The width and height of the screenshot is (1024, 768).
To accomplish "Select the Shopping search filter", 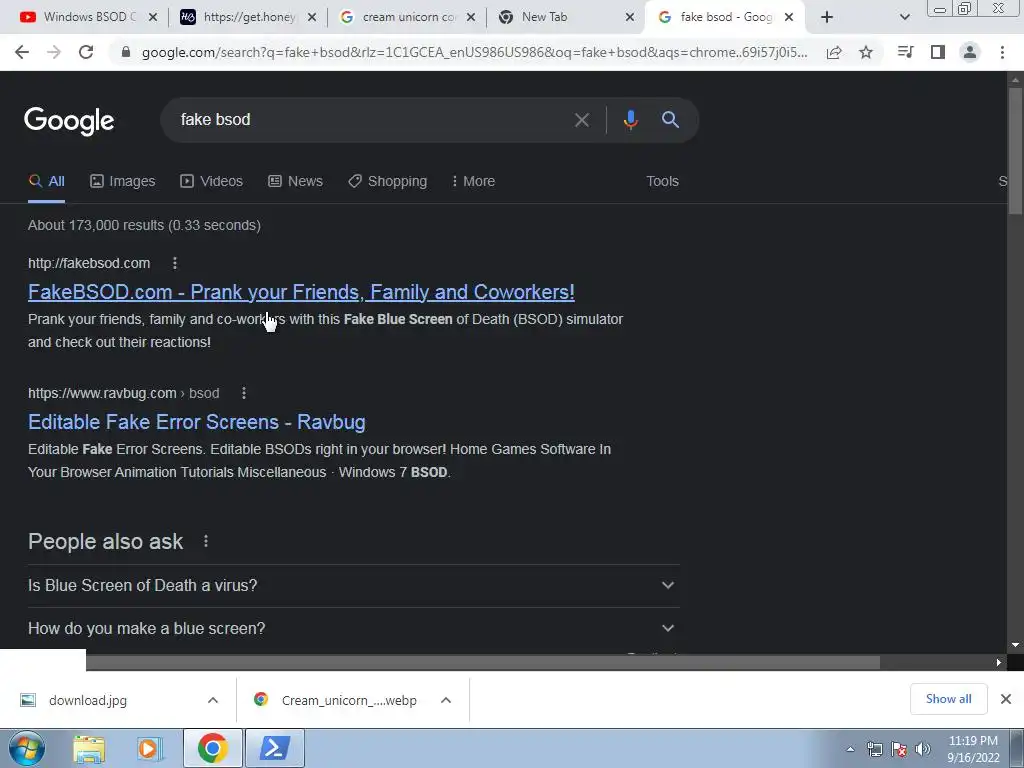I will coord(388,182).
